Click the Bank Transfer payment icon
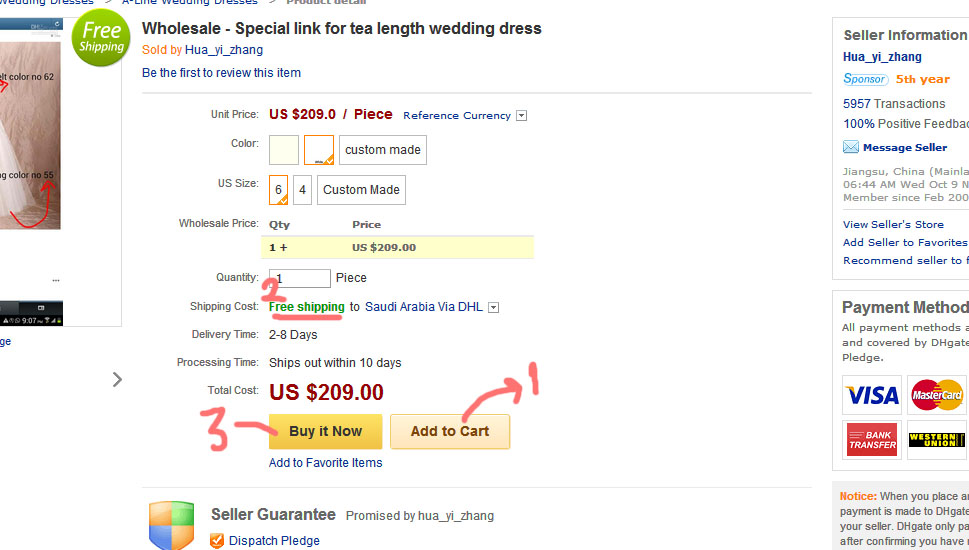 click(x=872, y=440)
